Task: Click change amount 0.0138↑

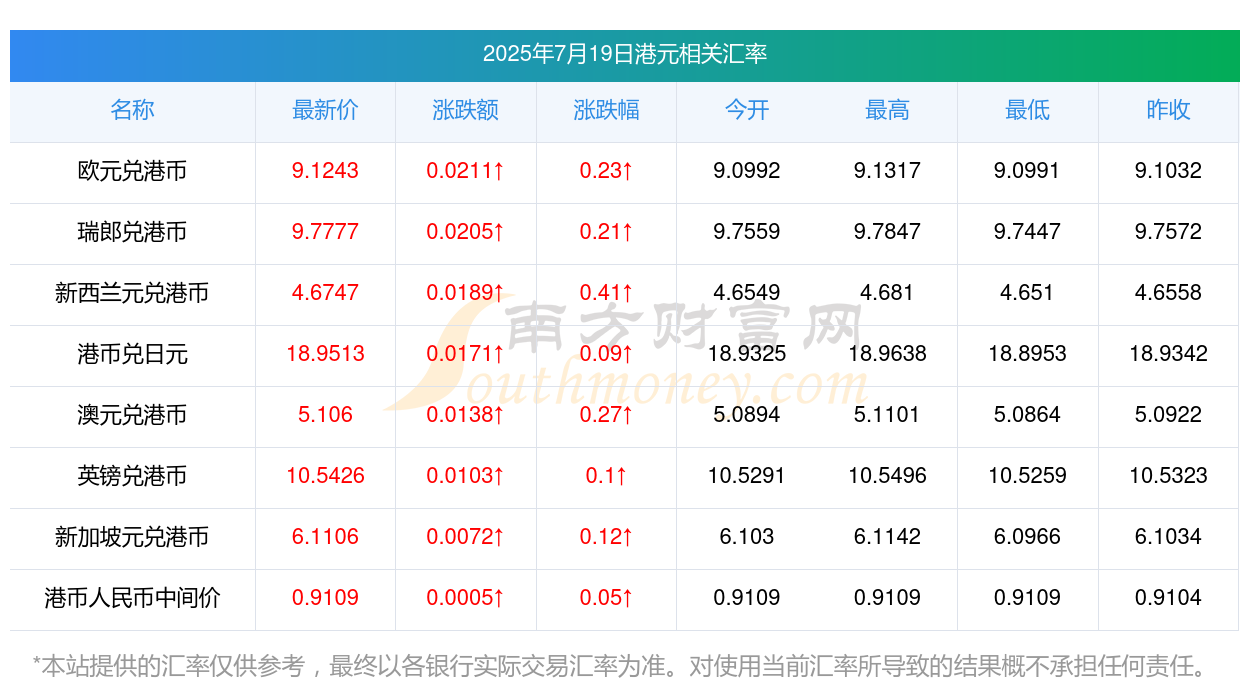Action: point(466,415)
